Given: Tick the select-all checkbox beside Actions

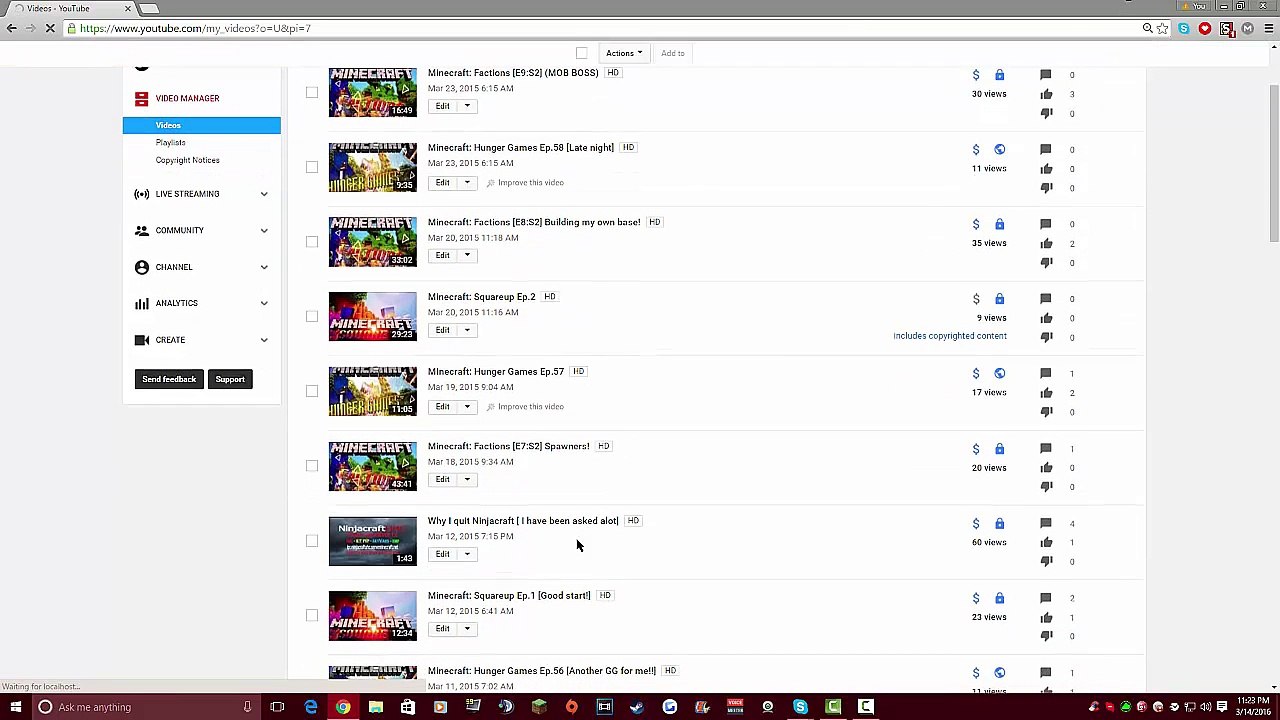Looking at the screenshot, I should 582,53.
